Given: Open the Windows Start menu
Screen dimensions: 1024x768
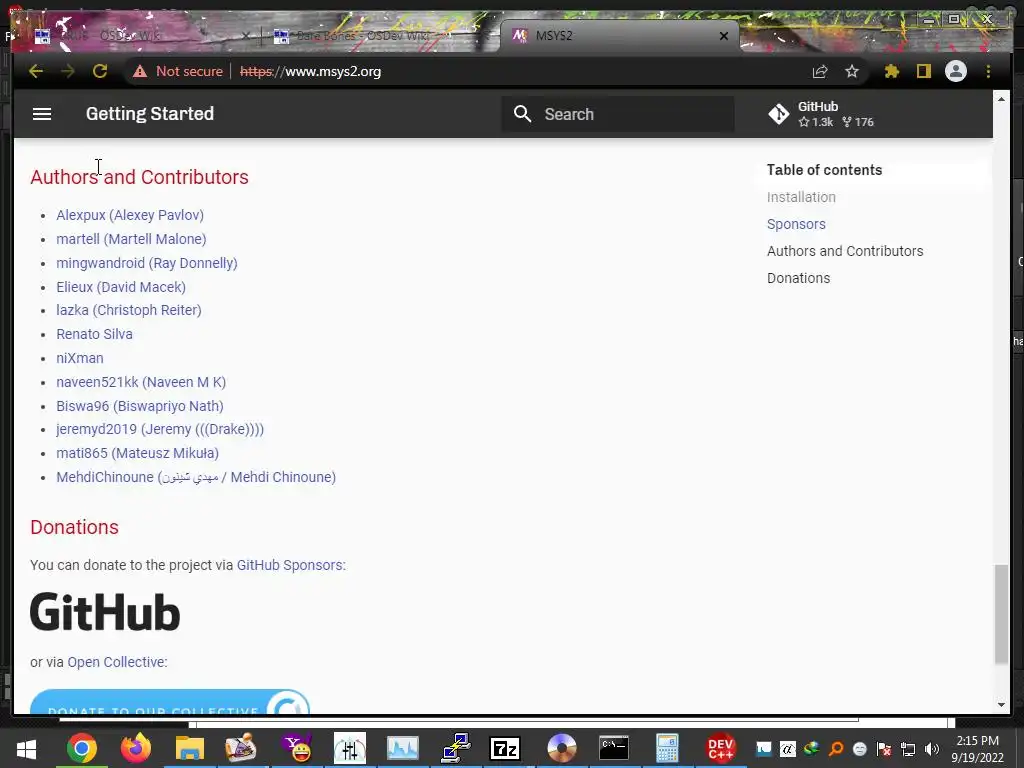Looking at the screenshot, I should pyautogui.click(x=26, y=748).
